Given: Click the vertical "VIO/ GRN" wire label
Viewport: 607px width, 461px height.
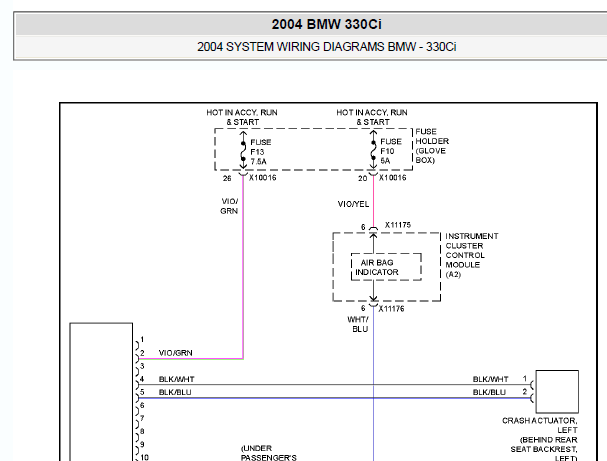Looking at the screenshot, I should click(x=229, y=206).
